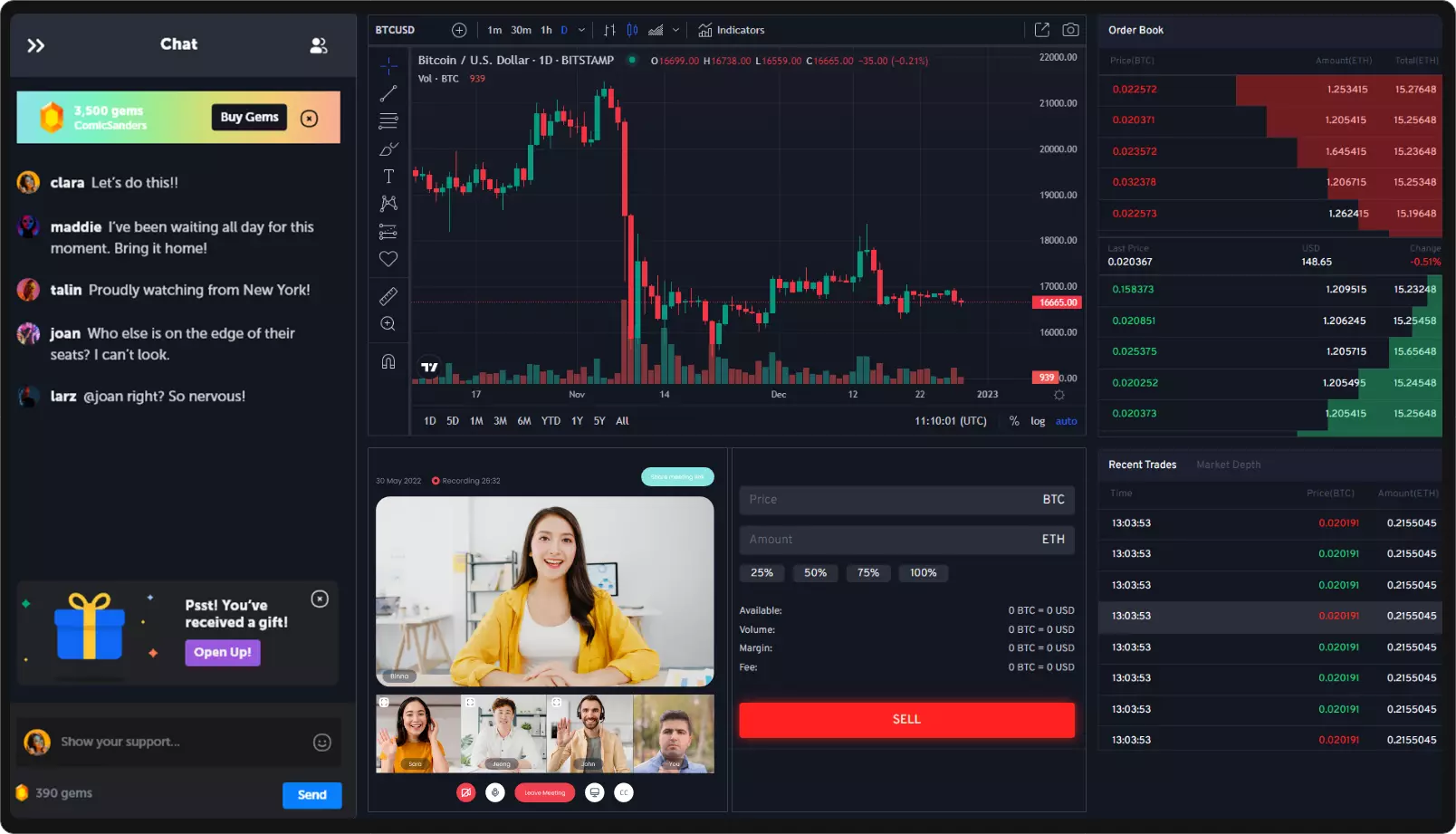This screenshot has width=1456, height=834.
Task: Toggle log scale on chart
Action: pyautogui.click(x=1038, y=421)
